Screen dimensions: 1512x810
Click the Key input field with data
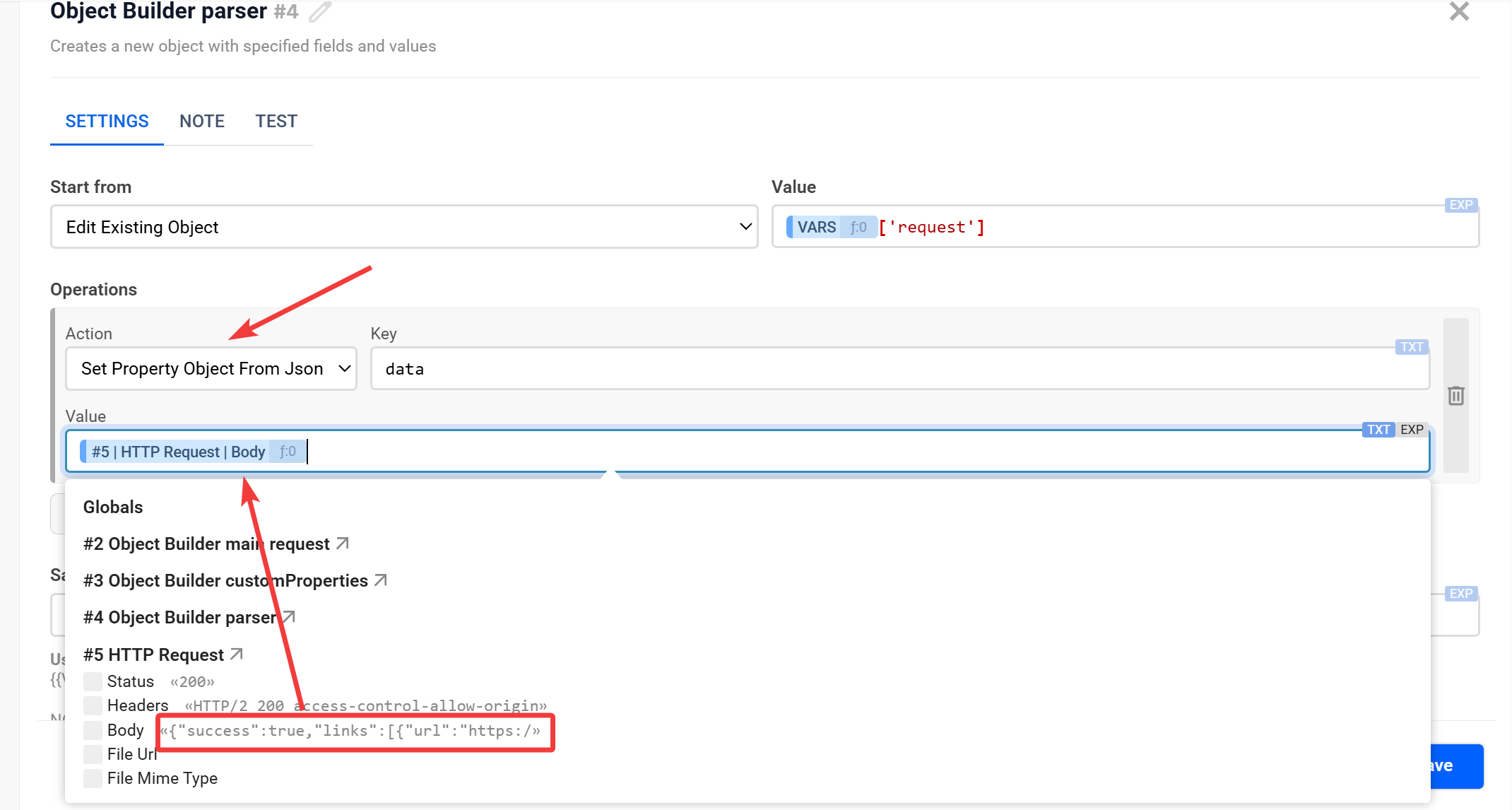click(x=899, y=368)
